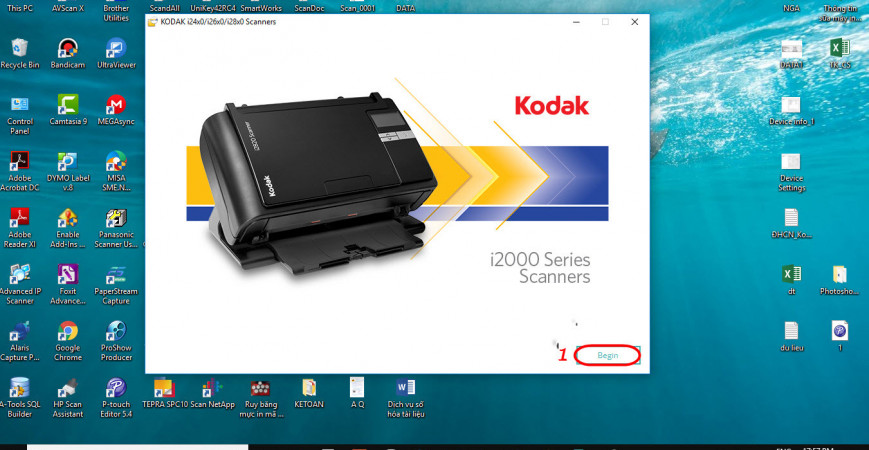The height and width of the screenshot is (450, 869).
Task: Open the TK_CS Excel file icon
Action: click(x=839, y=54)
